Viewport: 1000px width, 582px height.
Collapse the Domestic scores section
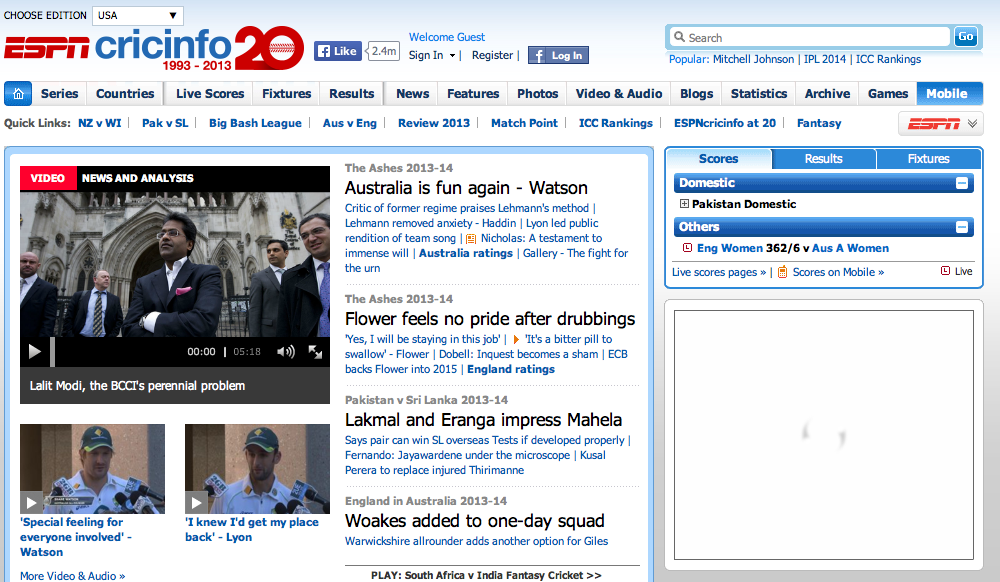[x=962, y=183]
